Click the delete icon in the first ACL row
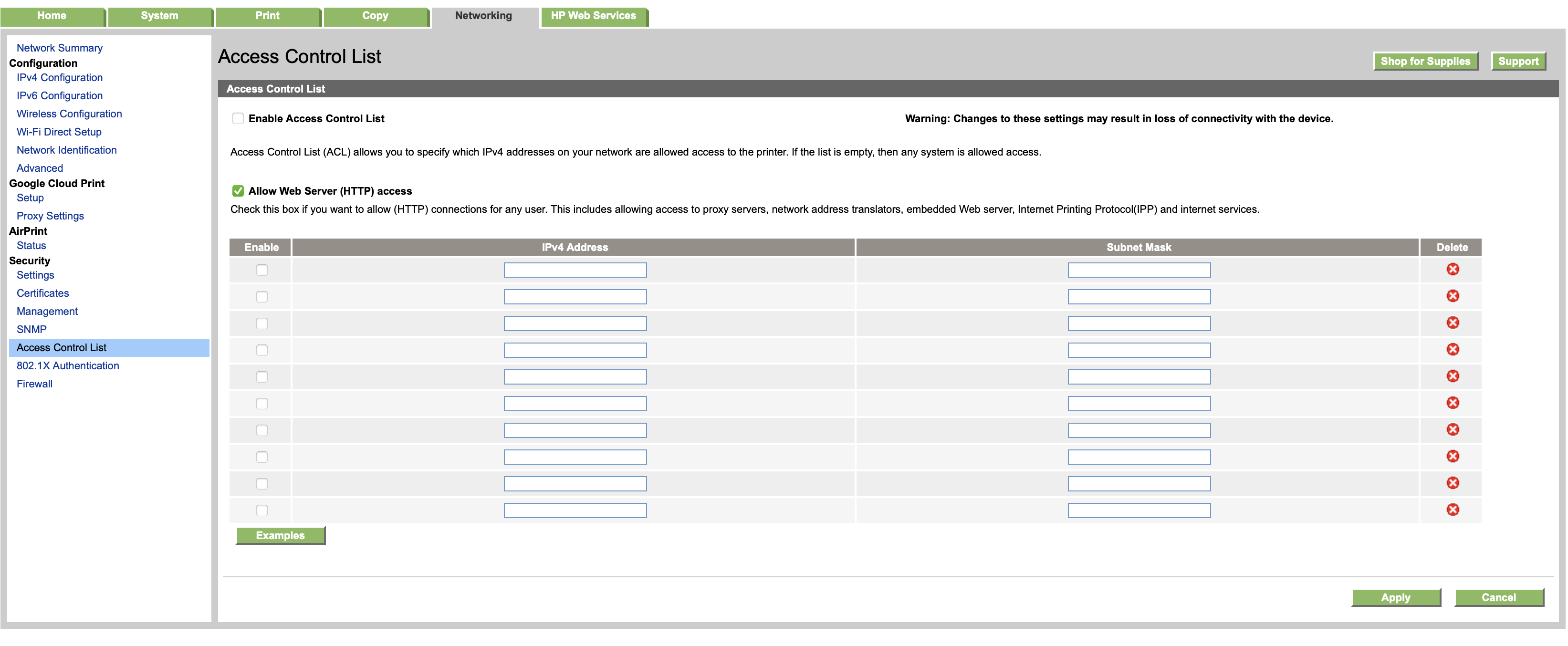 1453,269
